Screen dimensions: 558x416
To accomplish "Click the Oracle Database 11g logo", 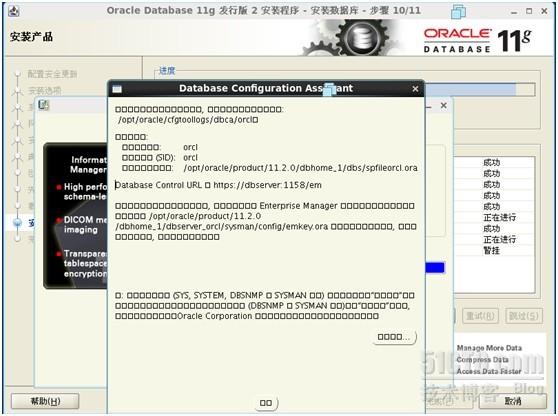I will point(478,40).
